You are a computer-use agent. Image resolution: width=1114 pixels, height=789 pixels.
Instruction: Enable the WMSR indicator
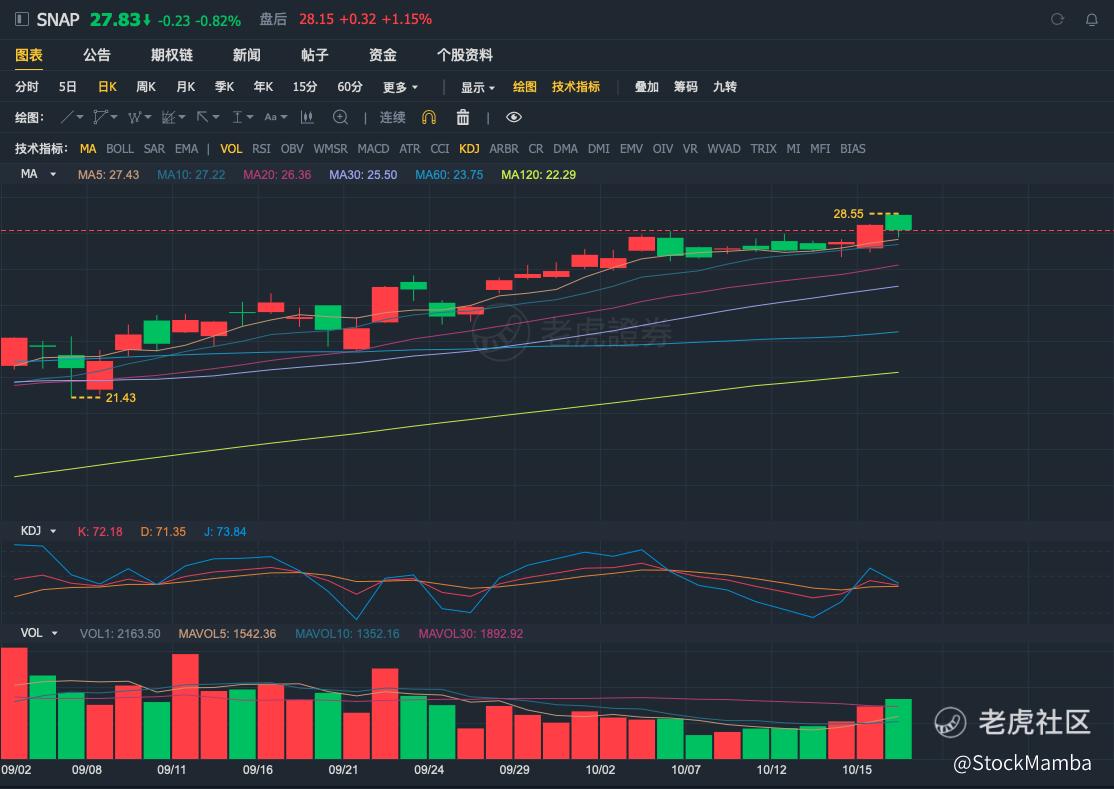coord(330,148)
